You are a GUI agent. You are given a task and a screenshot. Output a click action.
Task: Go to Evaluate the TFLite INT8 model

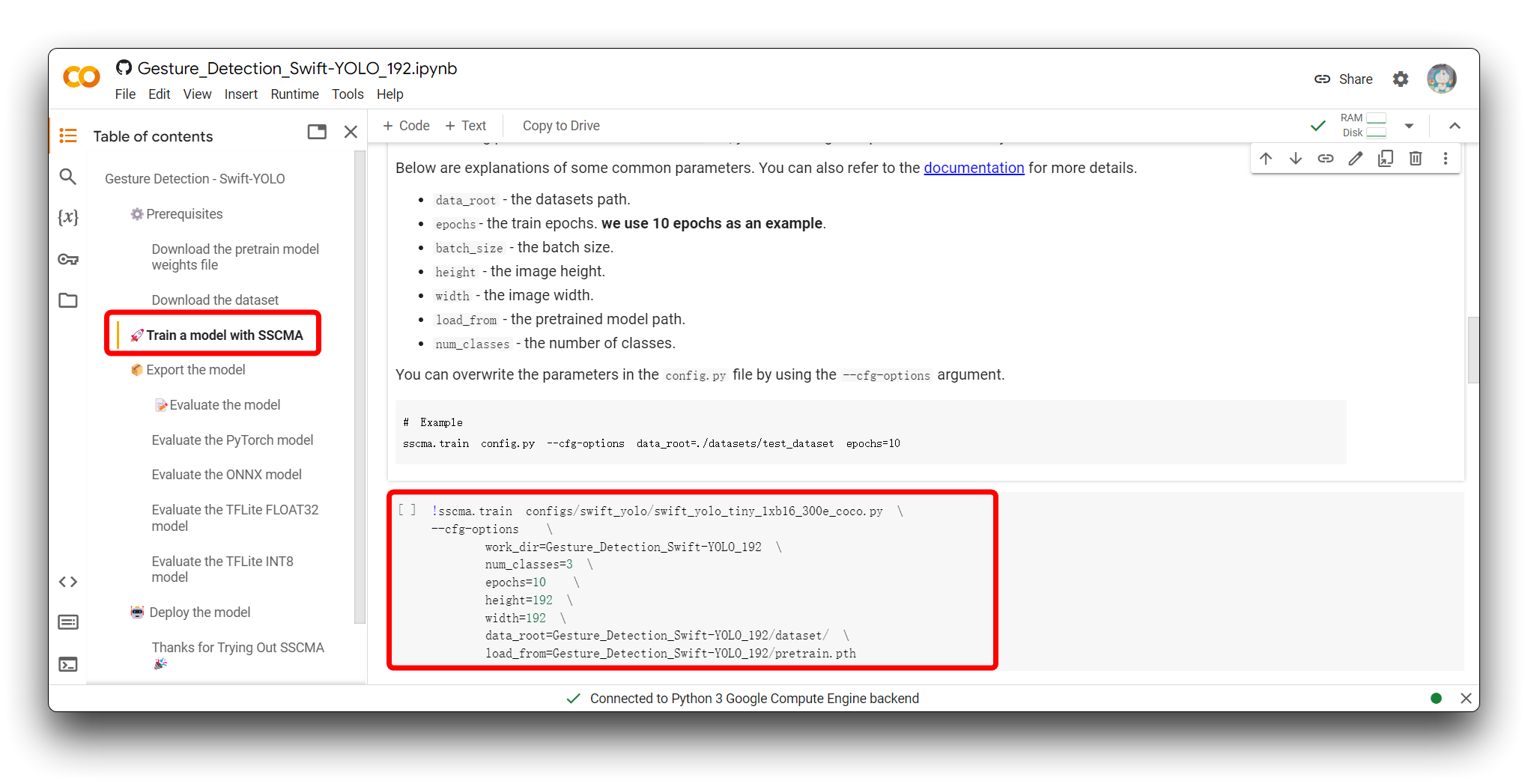(222, 569)
